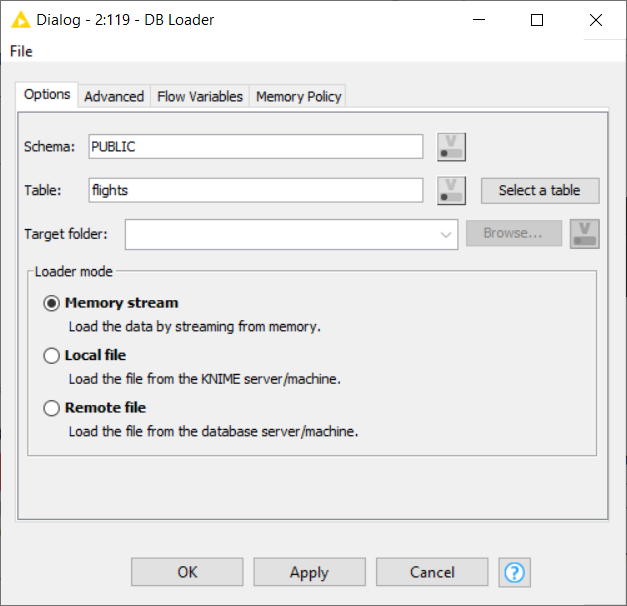This screenshot has width=627, height=606.
Task: Click the 'Target folder:' label
Action: pos(66,234)
